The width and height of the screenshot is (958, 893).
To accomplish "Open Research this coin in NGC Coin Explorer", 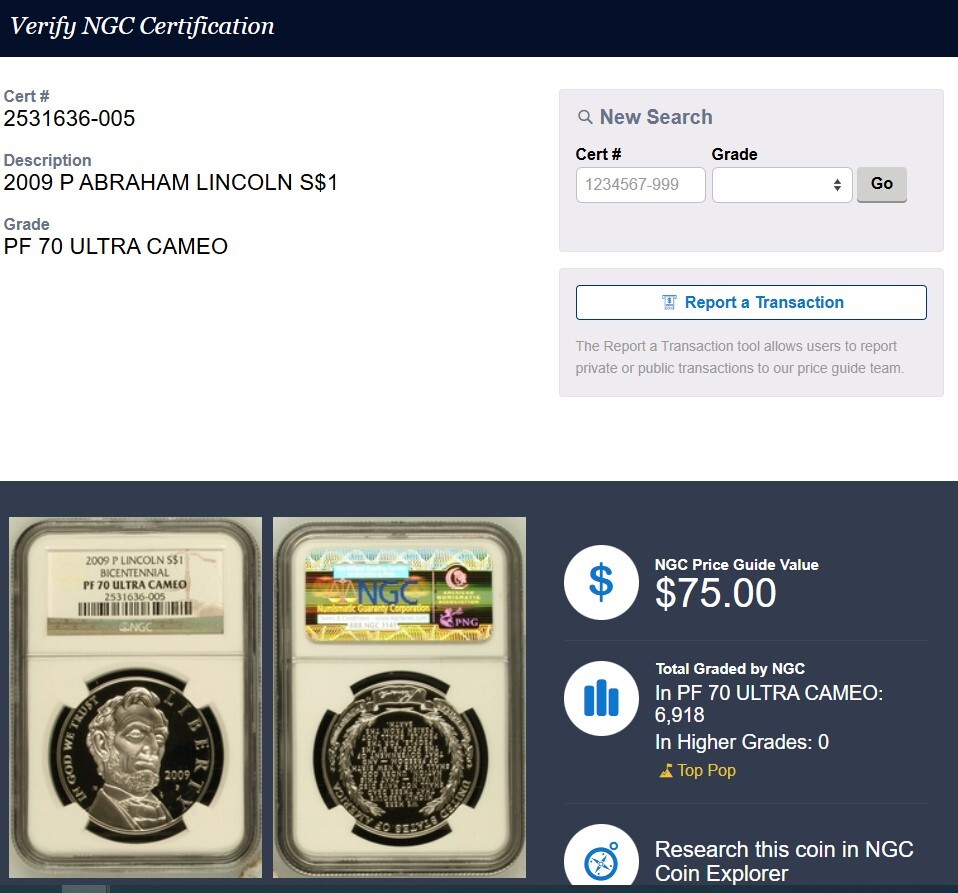I will [784, 861].
